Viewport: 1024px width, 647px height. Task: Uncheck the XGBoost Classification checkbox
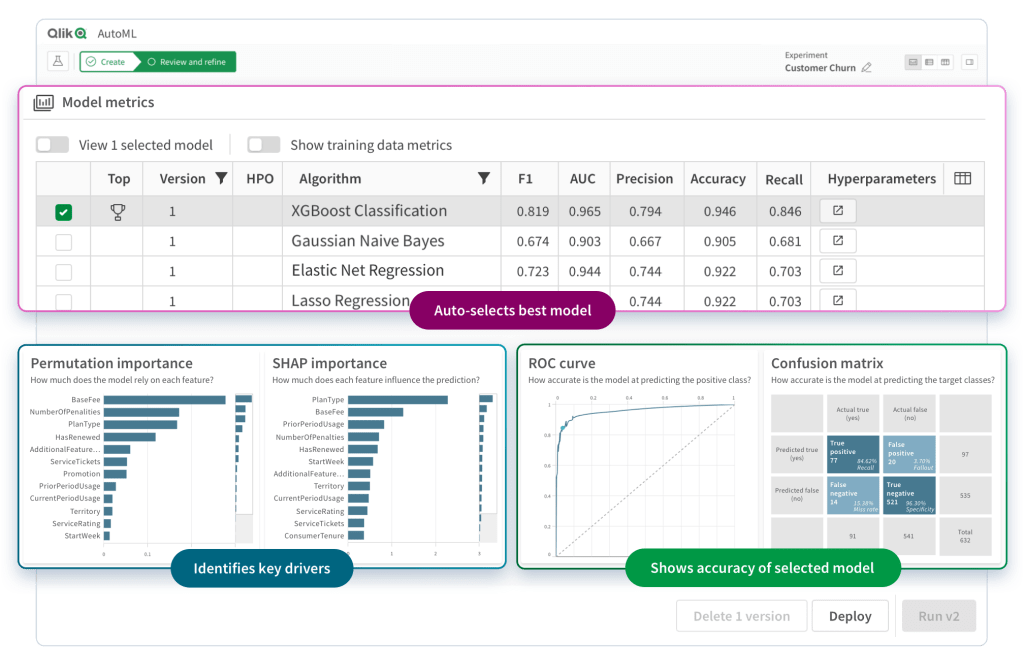(x=63, y=212)
